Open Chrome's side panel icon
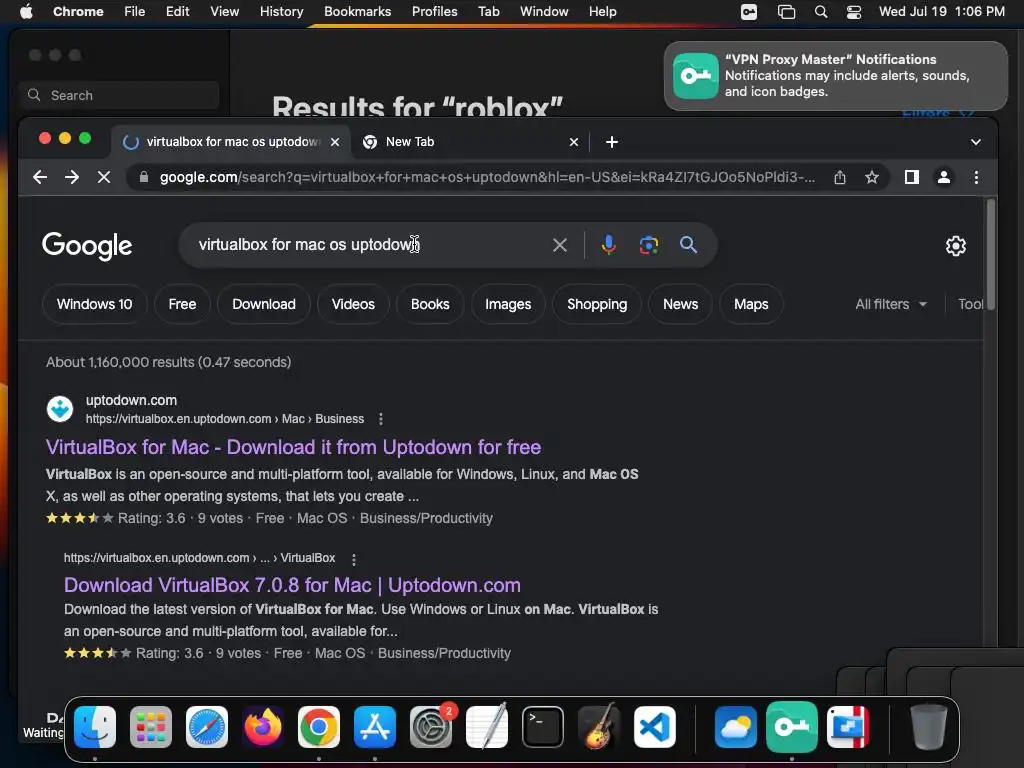Viewport: 1024px width, 768px height. 912,177
